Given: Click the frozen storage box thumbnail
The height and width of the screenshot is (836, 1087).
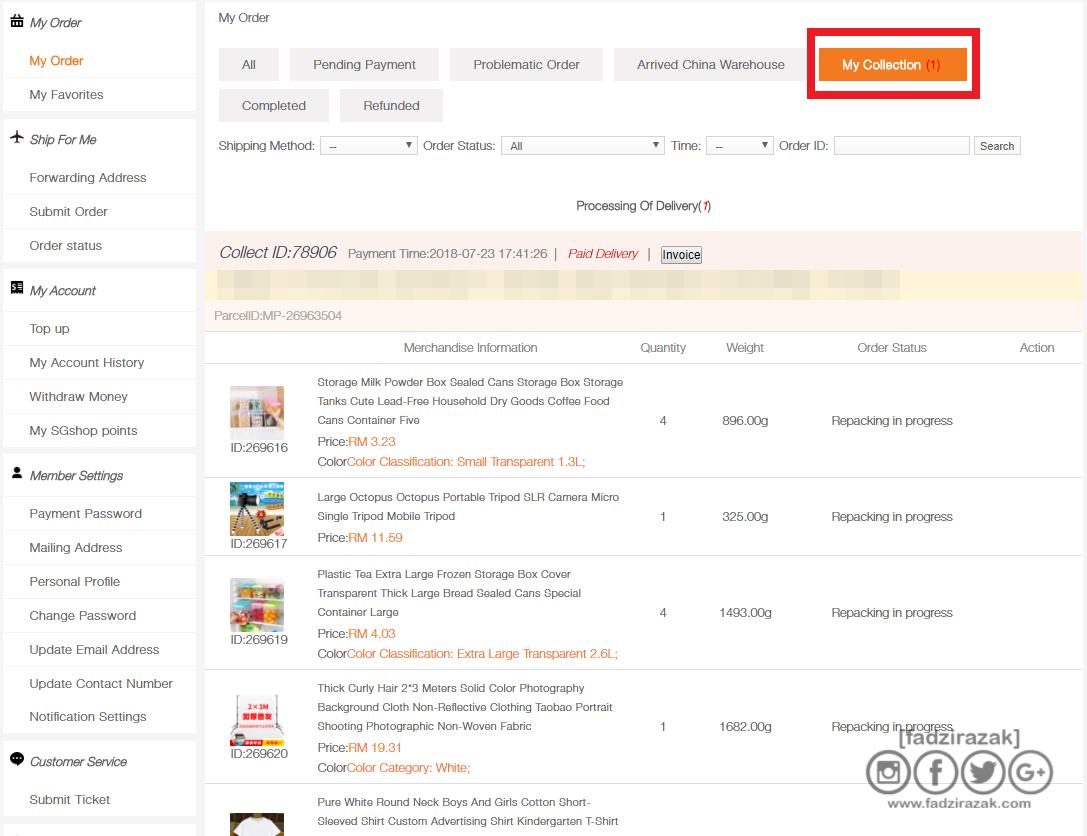Looking at the screenshot, I should click(257, 604).
